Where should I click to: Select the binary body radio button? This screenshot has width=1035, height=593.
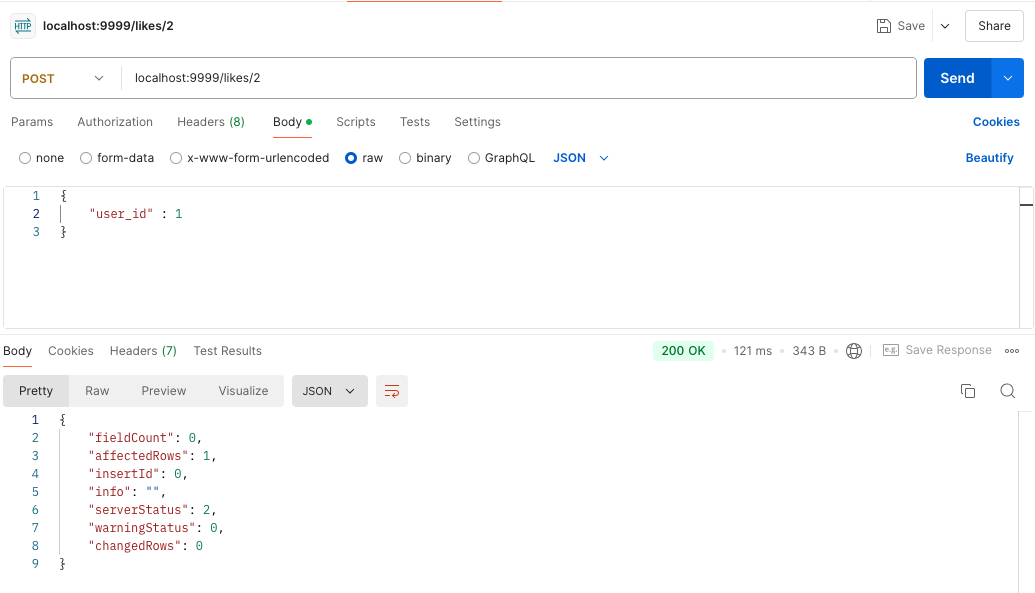tap(405, 158)
